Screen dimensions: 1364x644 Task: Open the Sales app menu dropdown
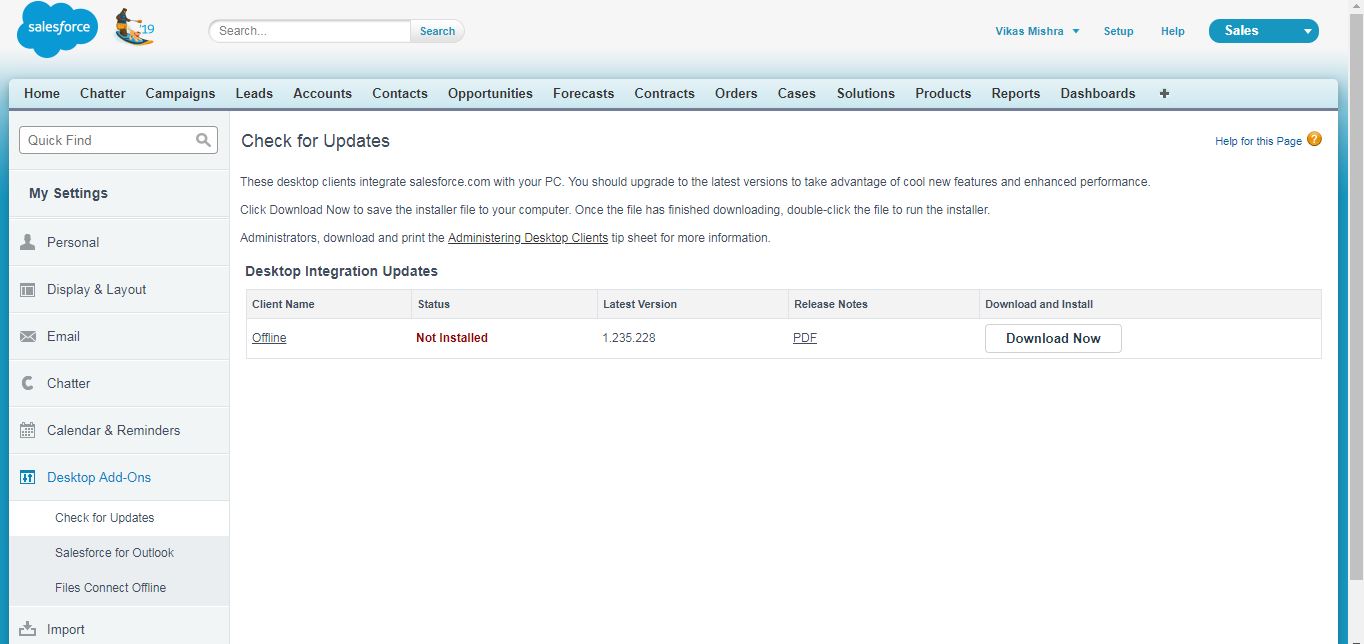(1264, 31)
